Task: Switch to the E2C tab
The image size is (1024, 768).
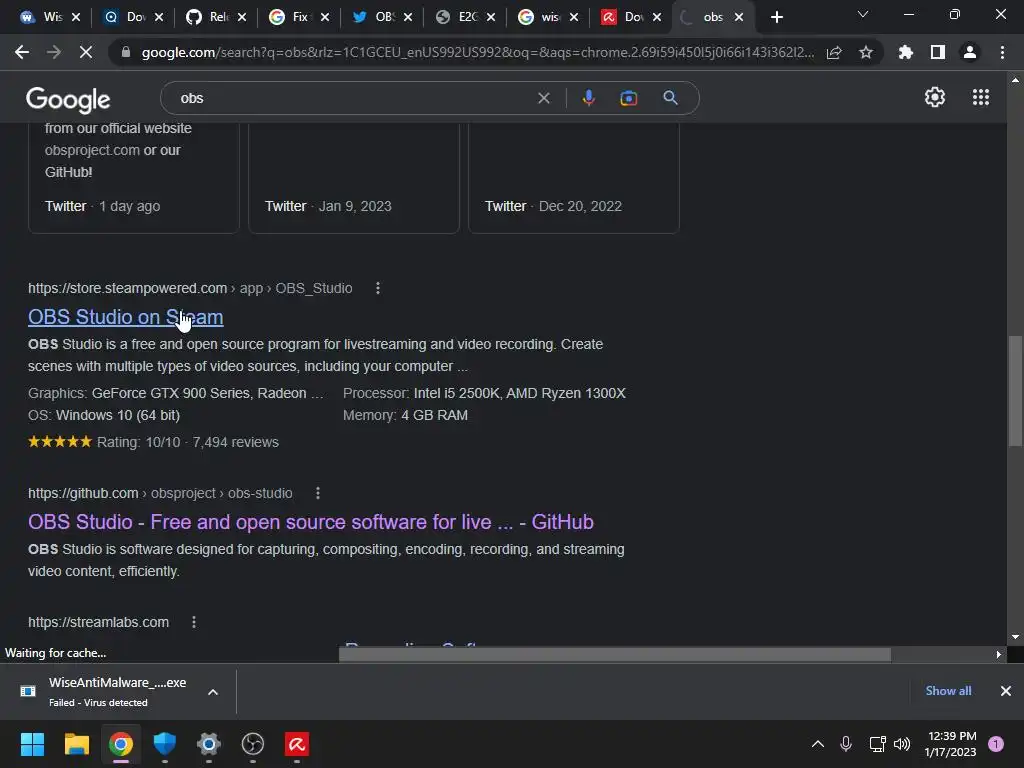Action: tap(458, 17)
